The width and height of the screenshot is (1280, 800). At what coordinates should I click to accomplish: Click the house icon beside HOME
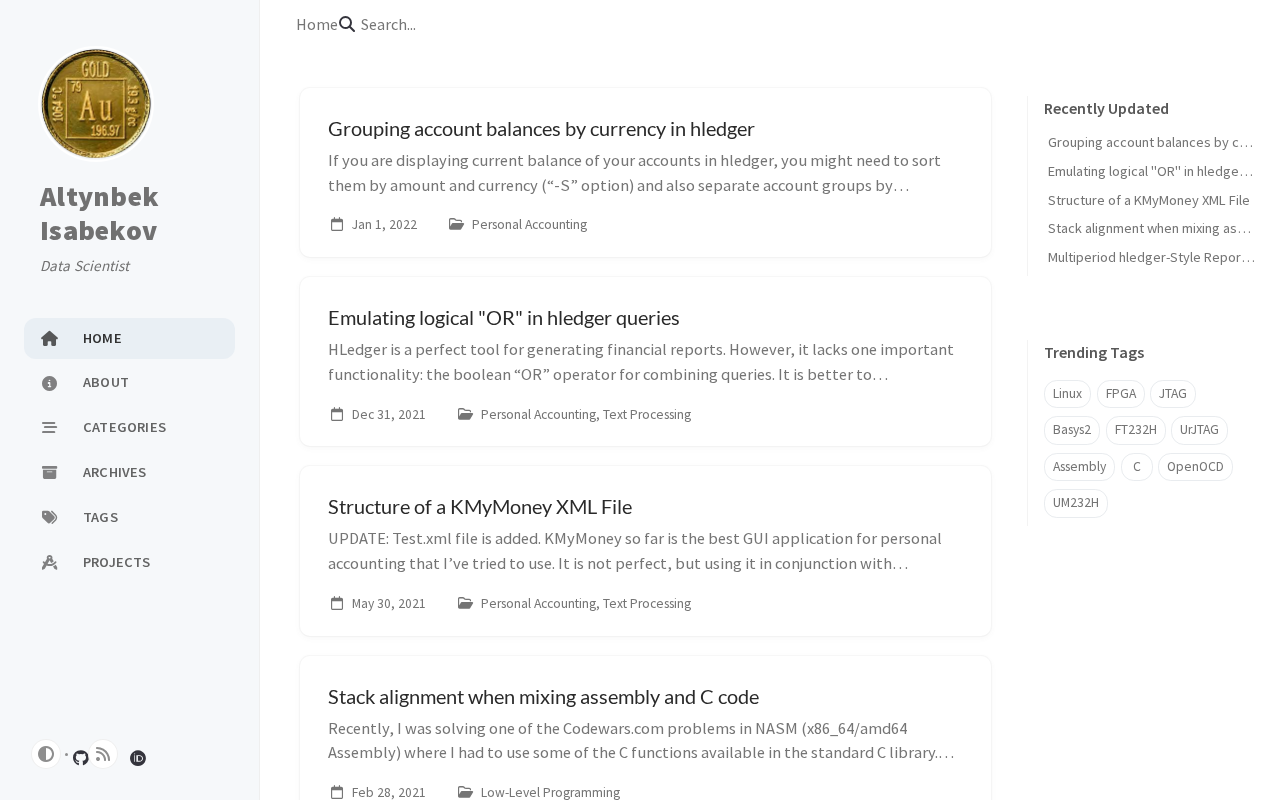click(x=49, y=338)
